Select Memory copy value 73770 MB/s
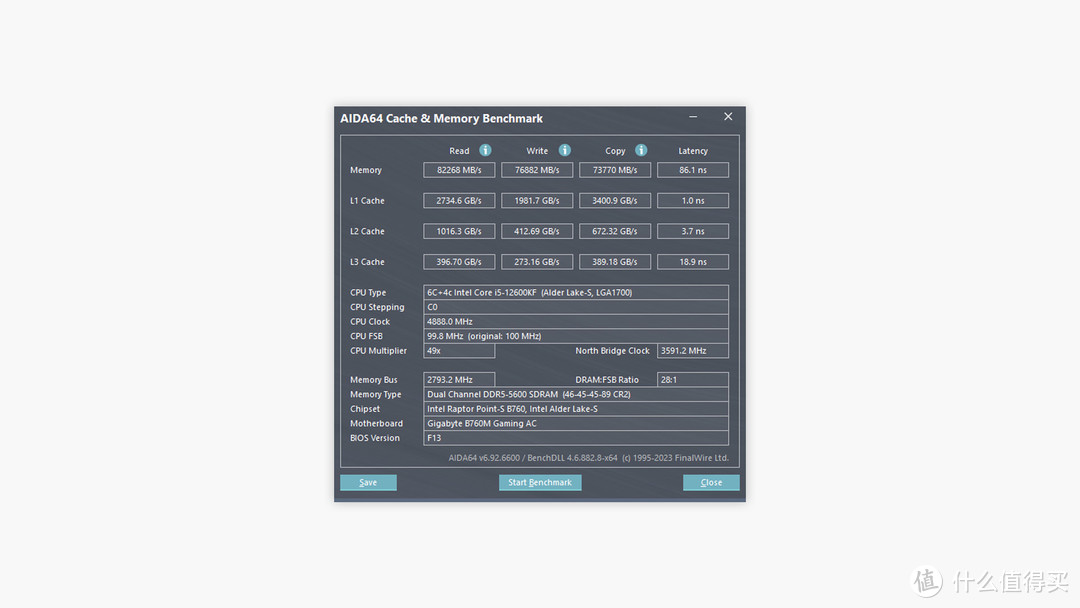Screen dimensions: 1080x608 pyautogui.click(x=615, y=170)
